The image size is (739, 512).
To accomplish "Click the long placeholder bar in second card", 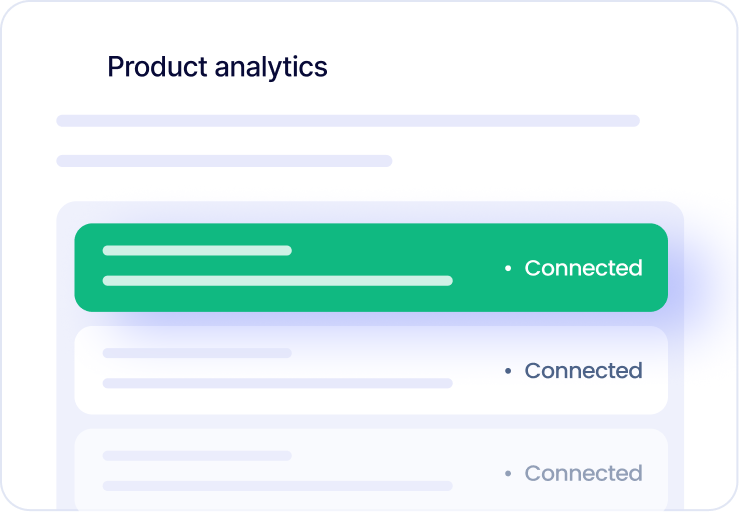I will (278, 383).
